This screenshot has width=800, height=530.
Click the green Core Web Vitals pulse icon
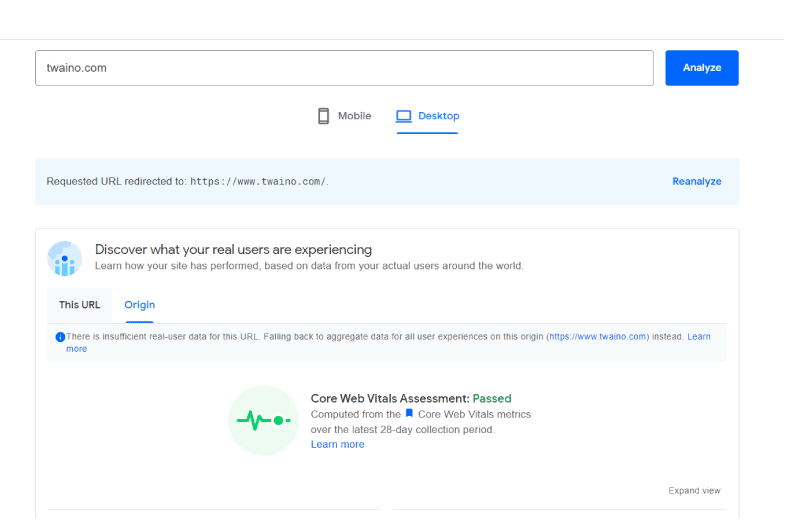pyautogui.click(x=263, y=420)
